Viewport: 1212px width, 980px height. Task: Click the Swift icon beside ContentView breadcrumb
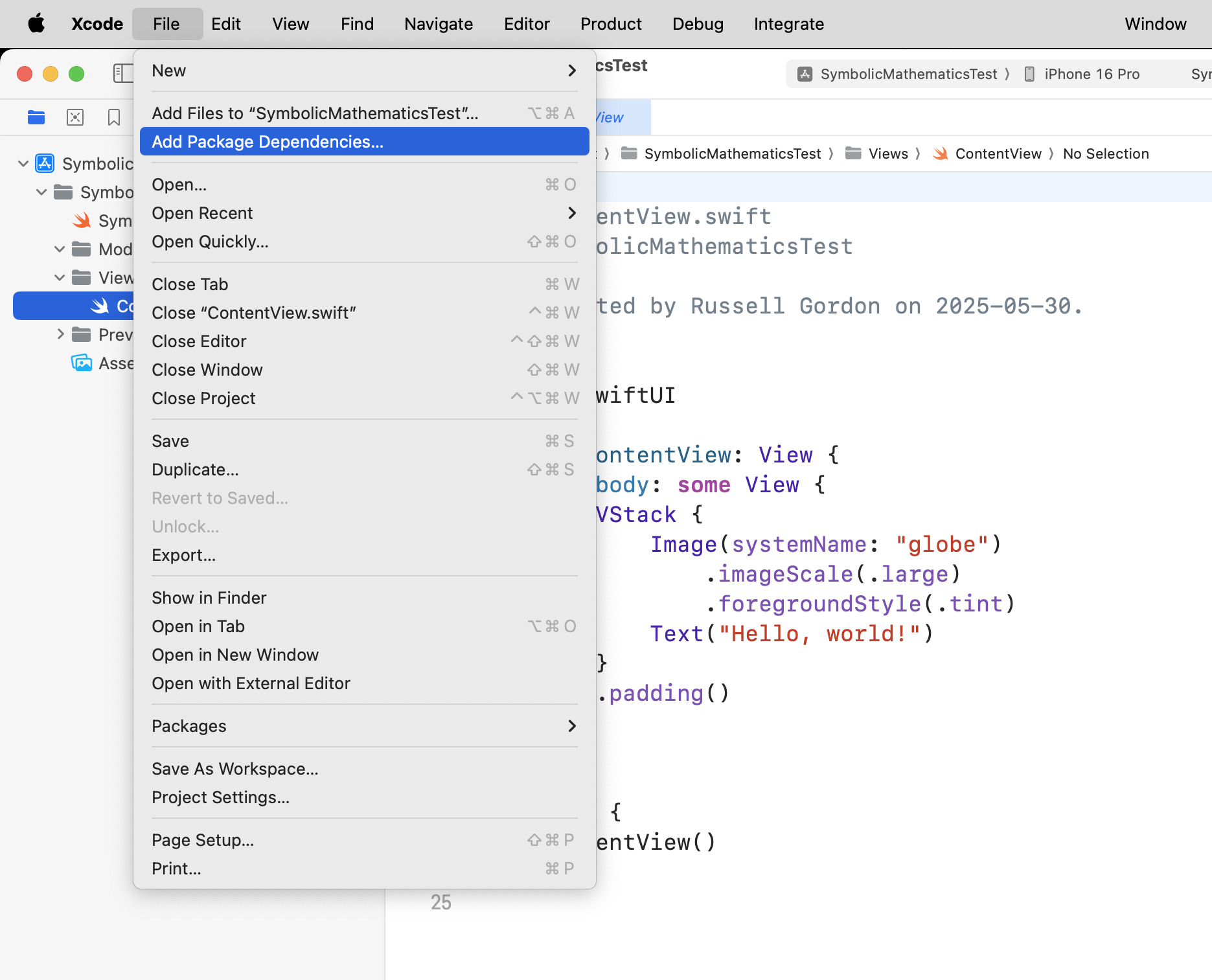tap(940, 154)
